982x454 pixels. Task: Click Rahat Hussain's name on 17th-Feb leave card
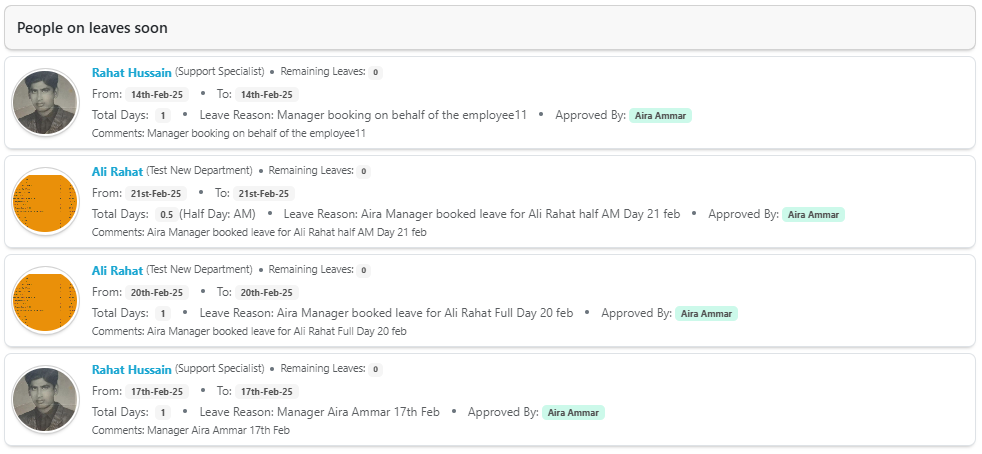pos(131,369)
